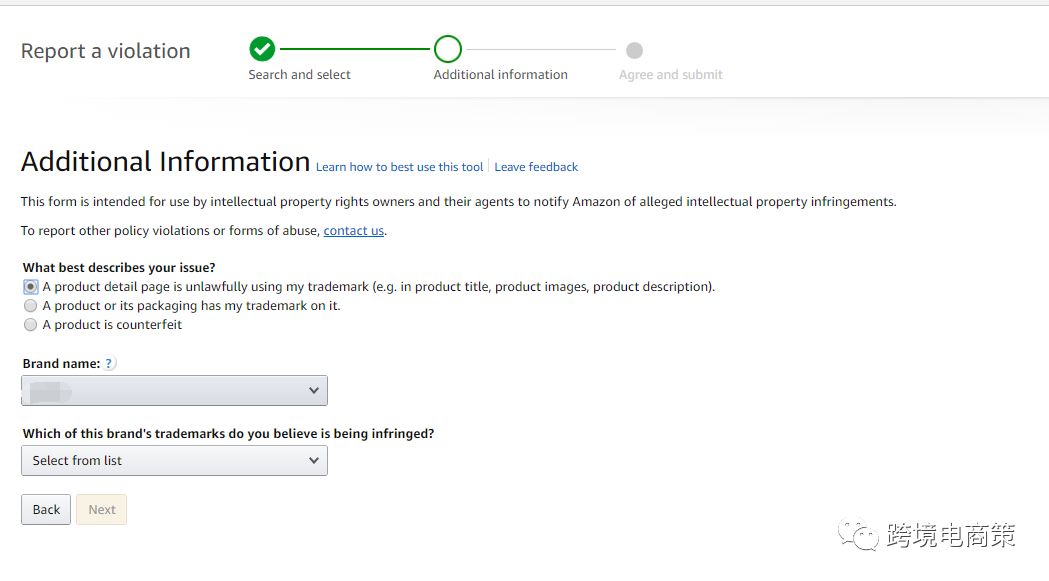Viewport: 1049px width, 581px height.
Task: Click the green checkmark step icon
Action: coord(262,49)
